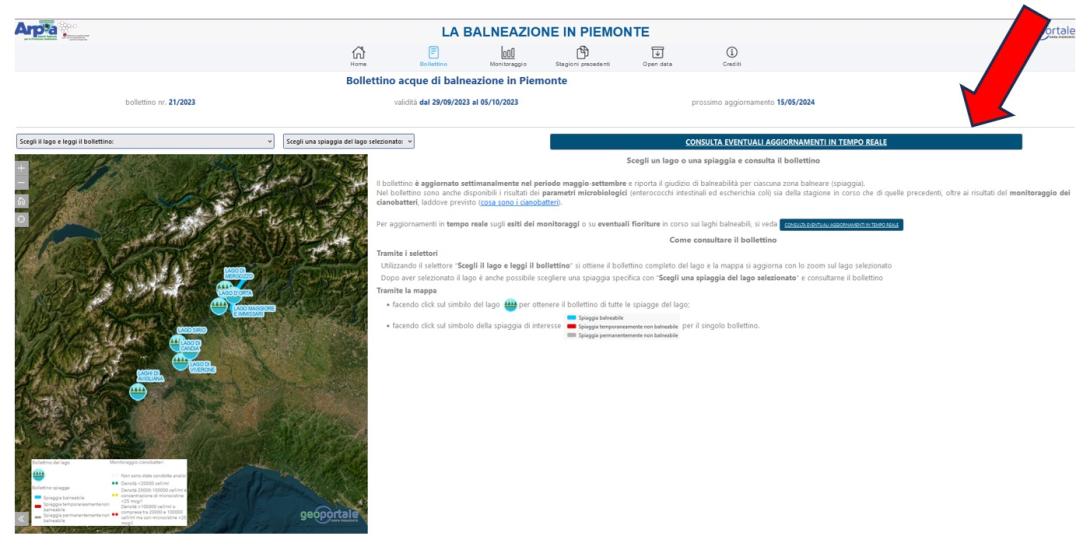
Task: Click the 'LAGO DI VIVERONE' map label
Action: coord(202,366)
